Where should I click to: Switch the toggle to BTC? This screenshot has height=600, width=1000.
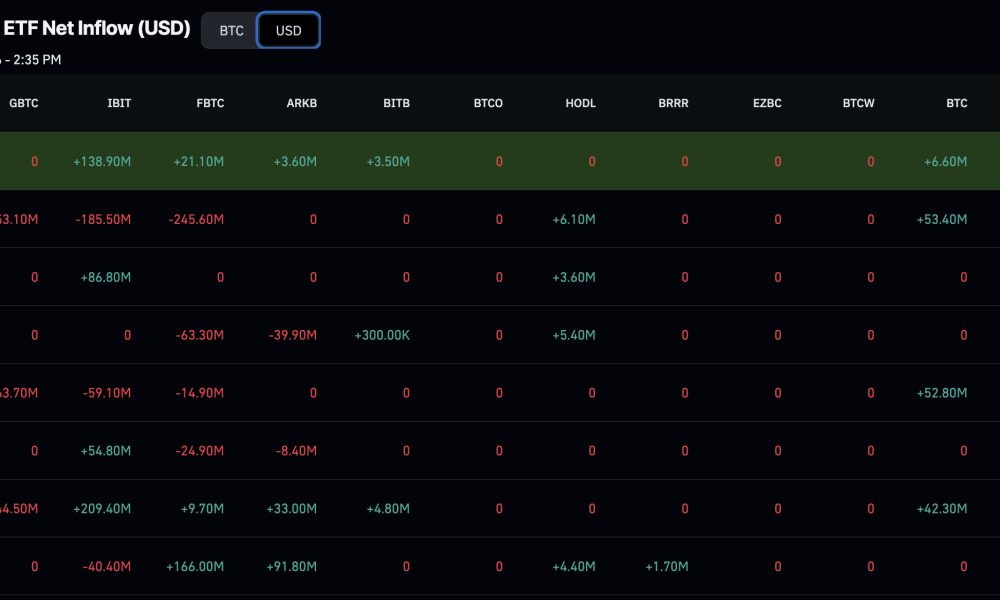[x=231, y=31]
